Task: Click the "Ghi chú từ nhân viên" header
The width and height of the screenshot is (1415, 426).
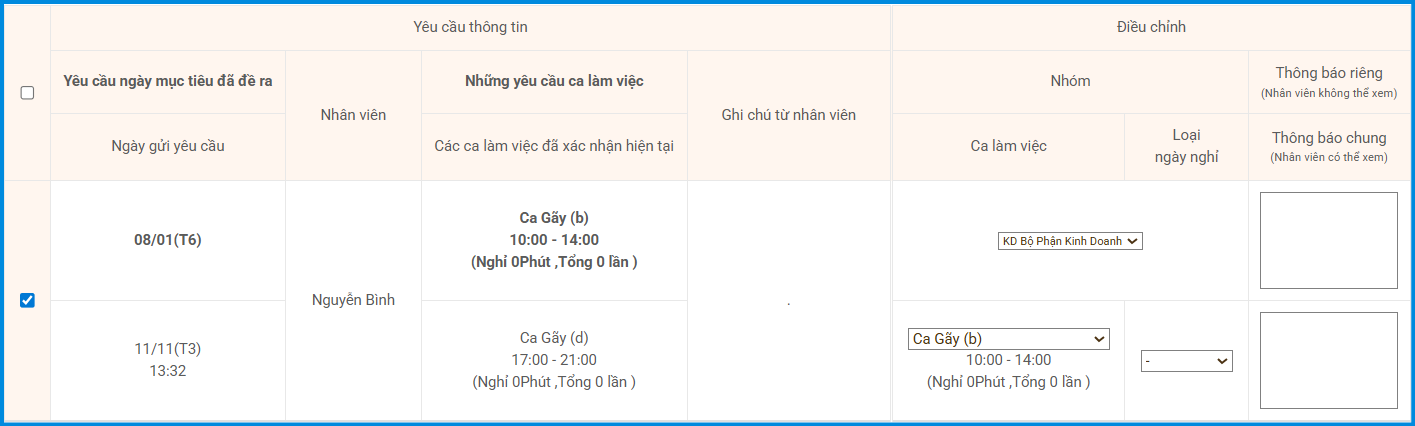Action: [x=788, y=115]
